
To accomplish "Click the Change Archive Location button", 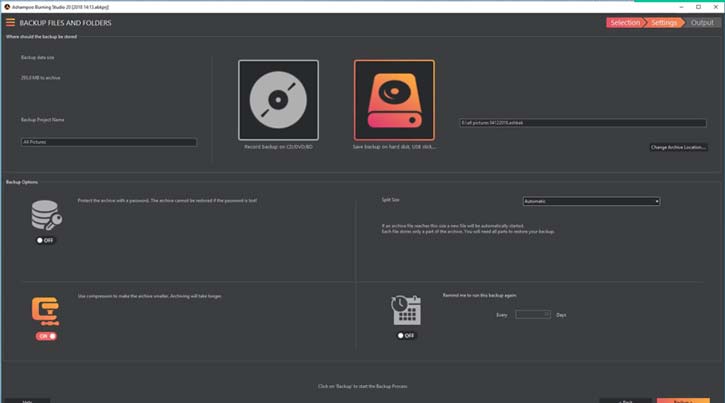I will [679, 147].
